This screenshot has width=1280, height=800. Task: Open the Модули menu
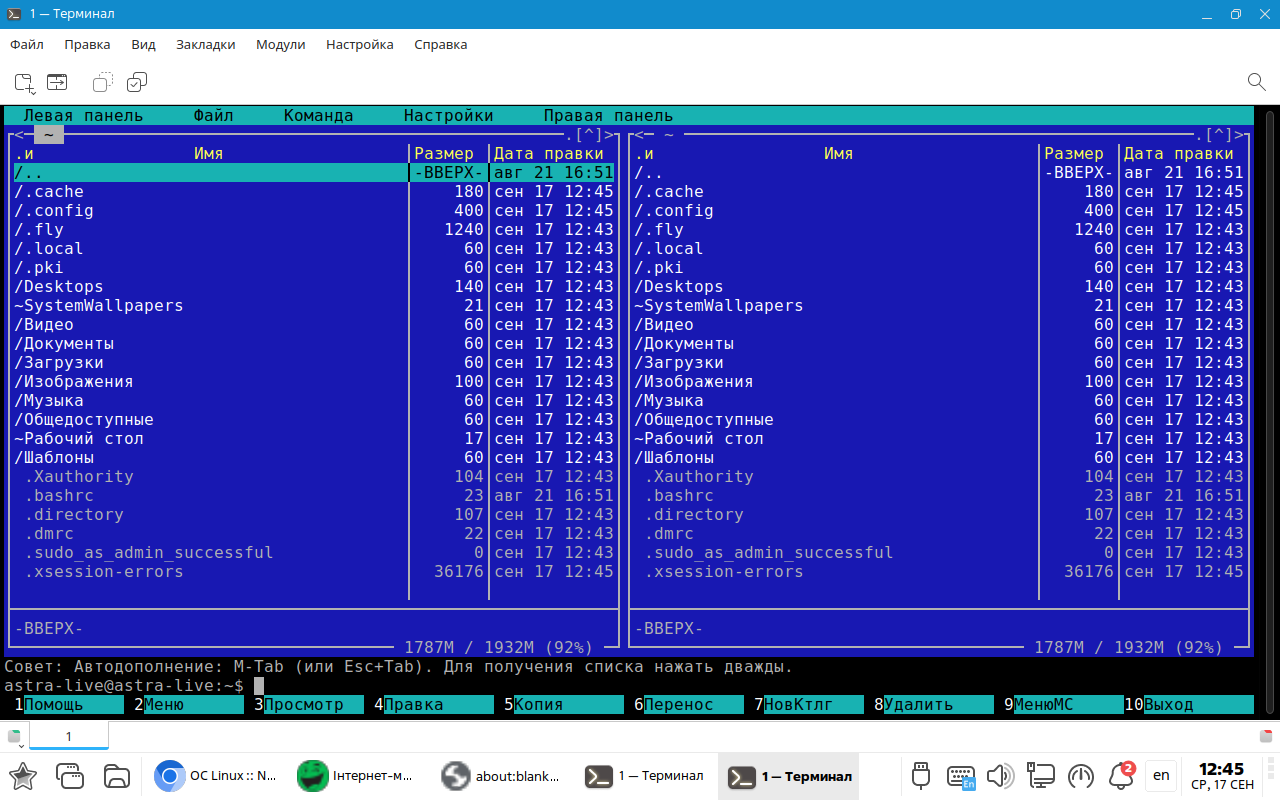pos(280,45)
